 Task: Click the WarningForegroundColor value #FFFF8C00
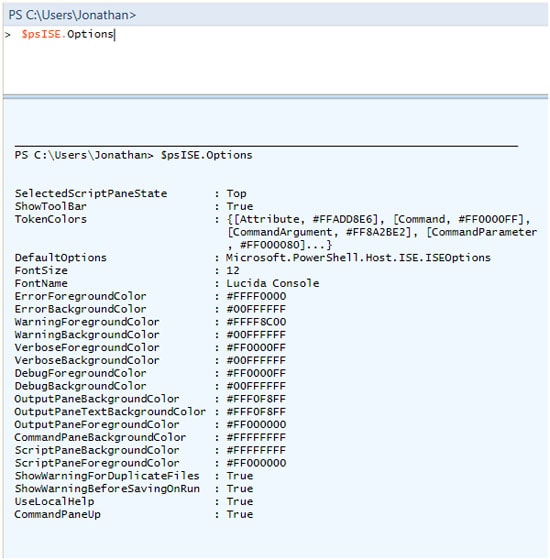click(x=256, y=322)
